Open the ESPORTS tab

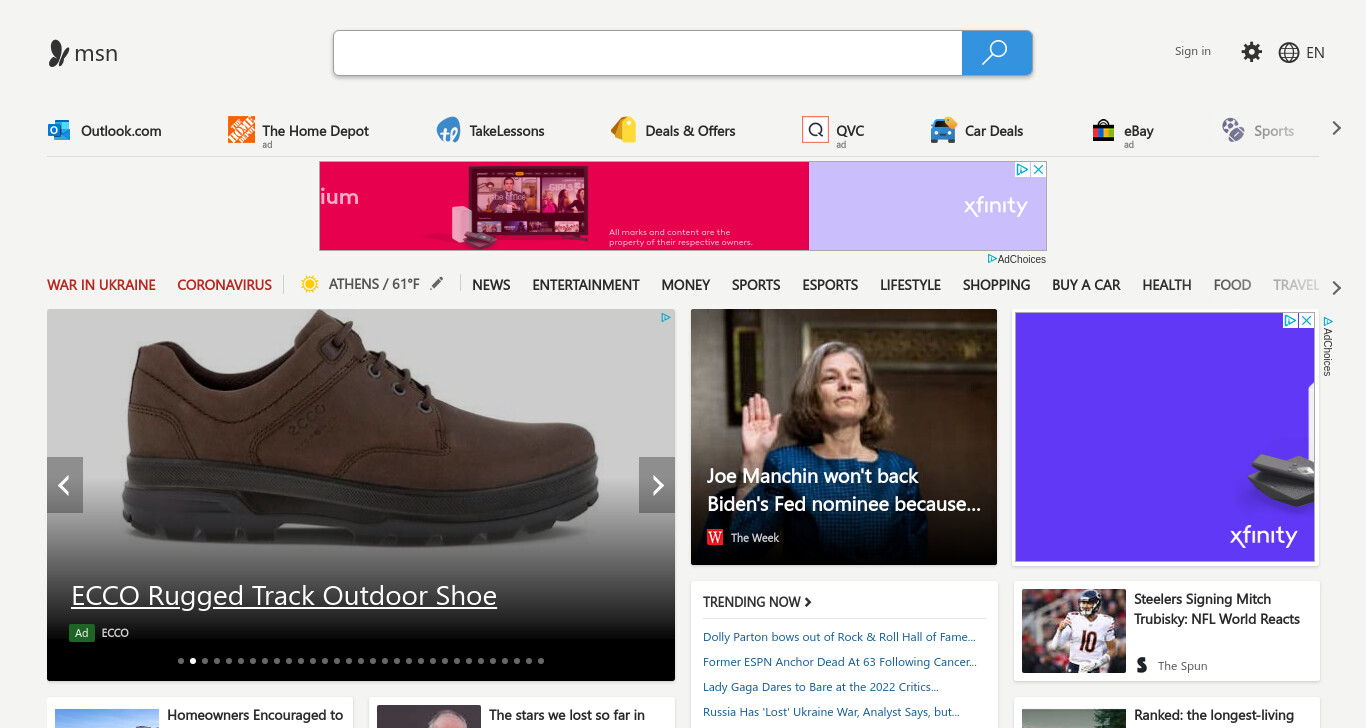coord(830,285)
